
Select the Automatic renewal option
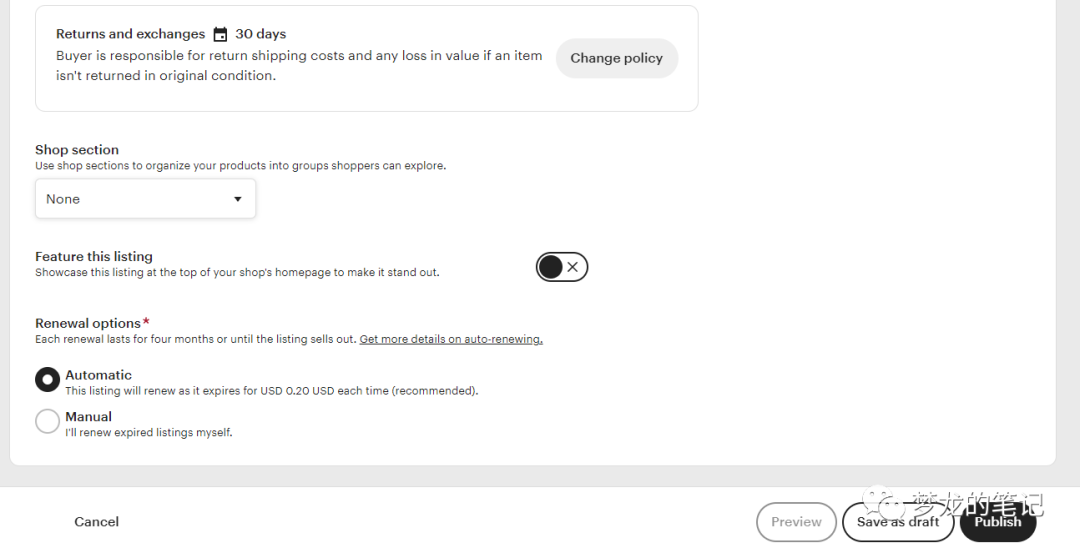[48, 379]
